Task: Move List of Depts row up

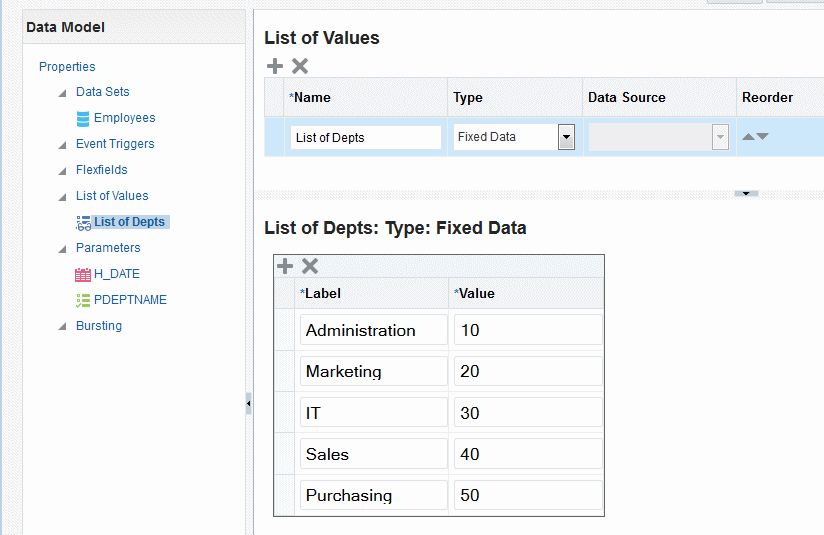Action: point(748,137)
